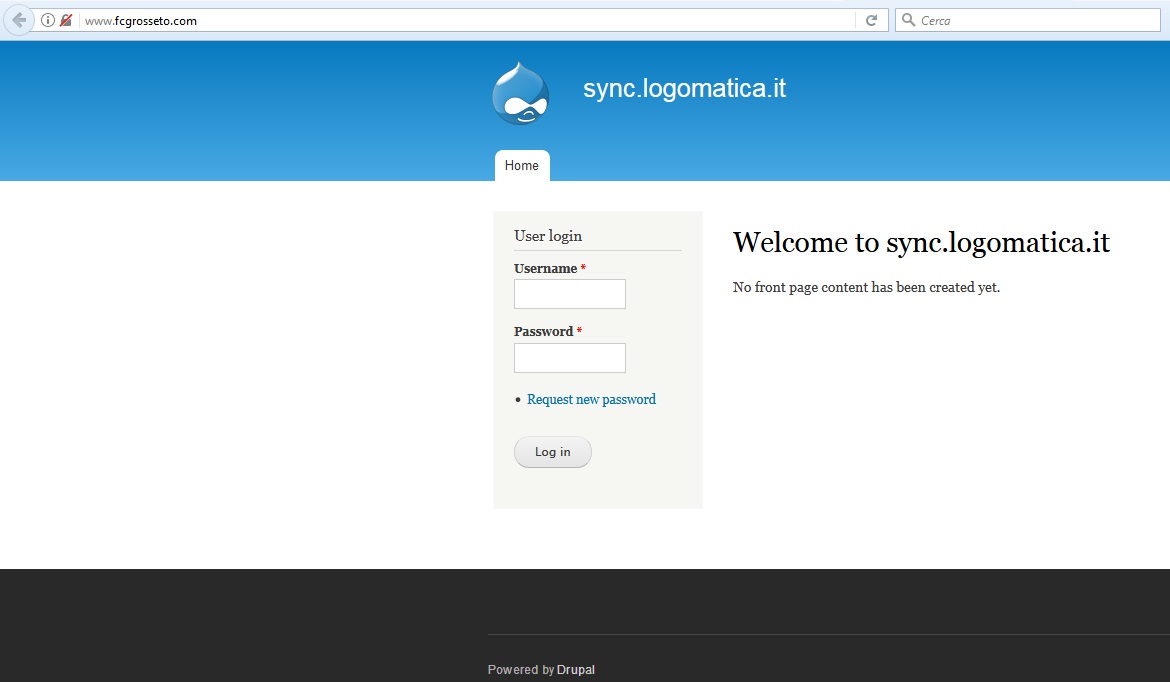Click the Welcome to sync.logomatica.it heading
The image size is (1170, 682).
tap(921, 242)
